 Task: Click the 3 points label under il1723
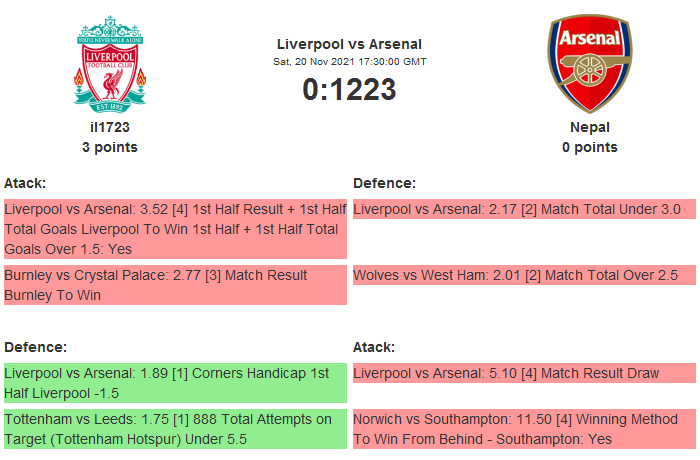(x=110, y=147)
